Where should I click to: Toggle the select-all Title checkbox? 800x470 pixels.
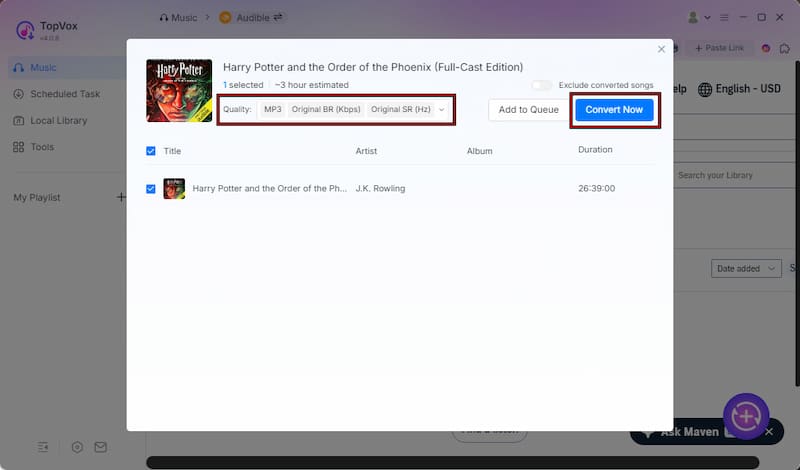coord(151,151)
